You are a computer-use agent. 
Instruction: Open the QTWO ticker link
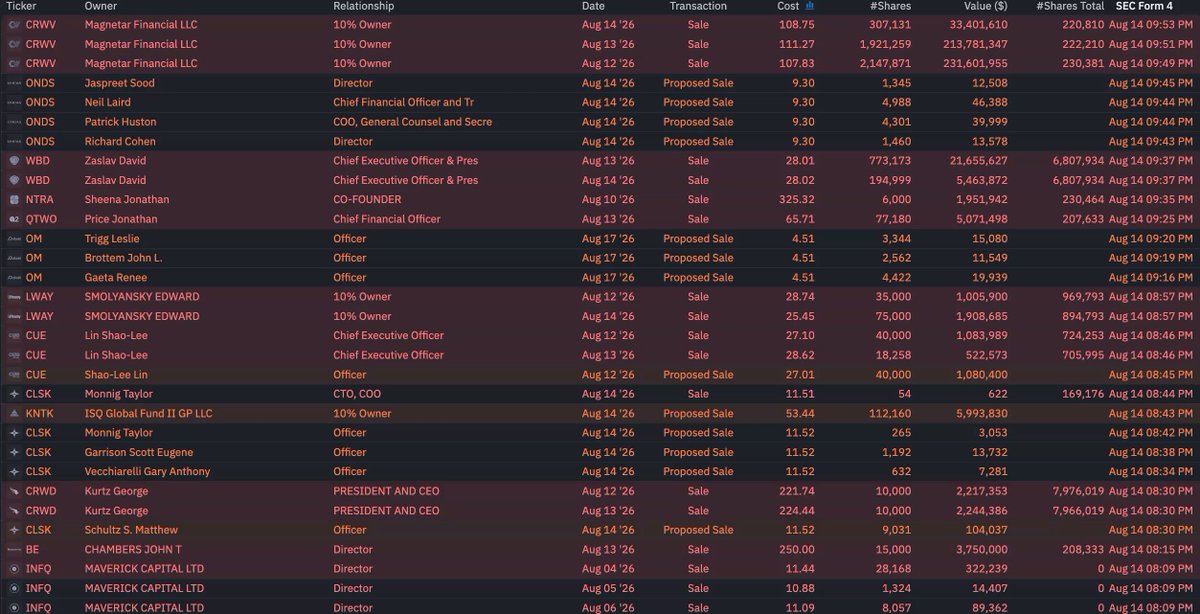coord(42,219)
